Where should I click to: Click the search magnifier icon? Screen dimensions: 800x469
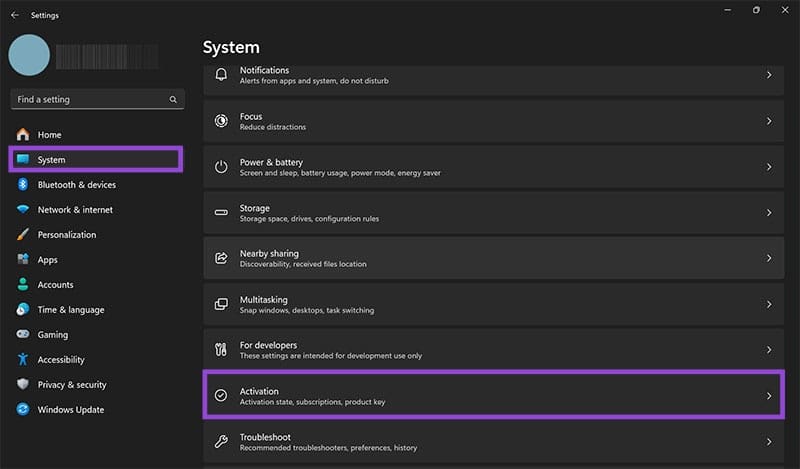coord(173,100)
